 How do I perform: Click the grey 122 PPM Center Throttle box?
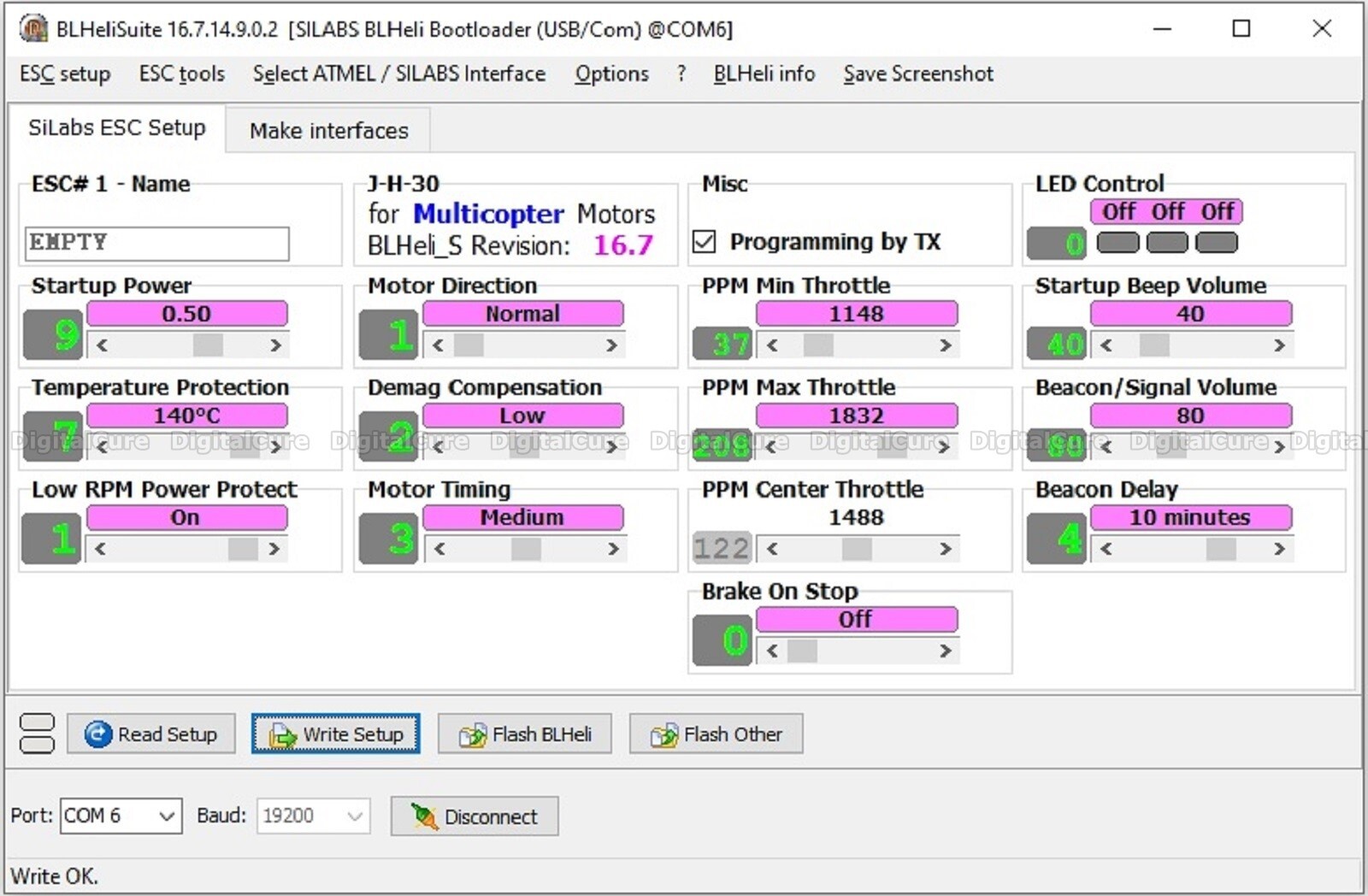[722, 548]
